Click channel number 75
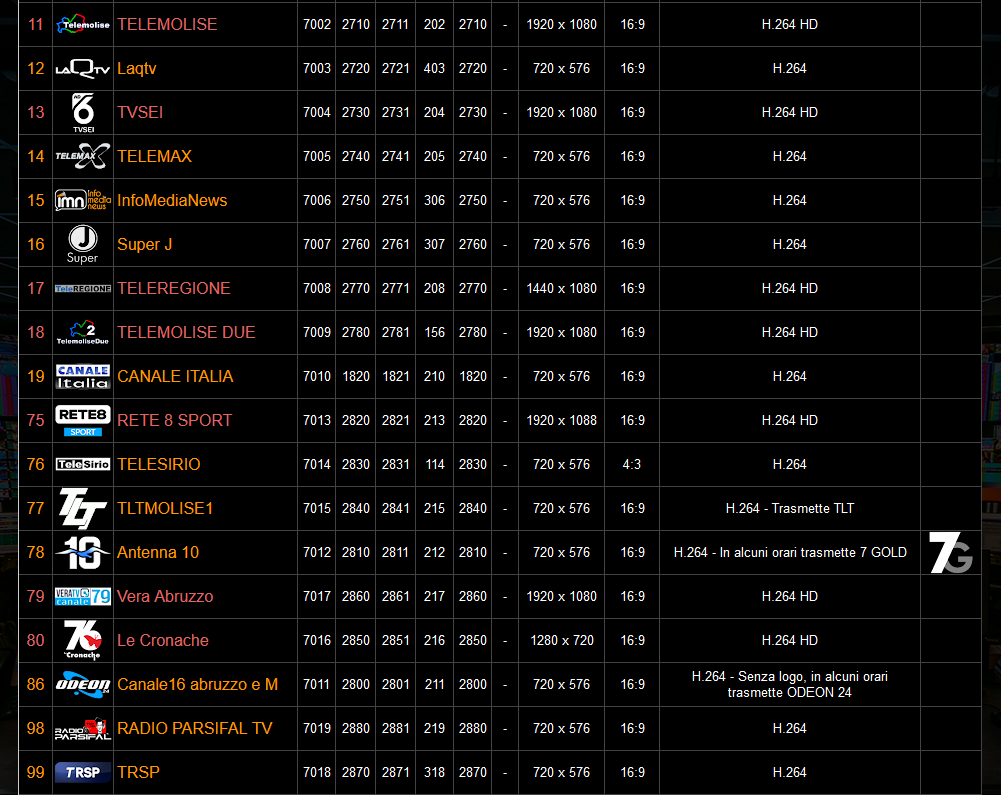 coord(36,421)
